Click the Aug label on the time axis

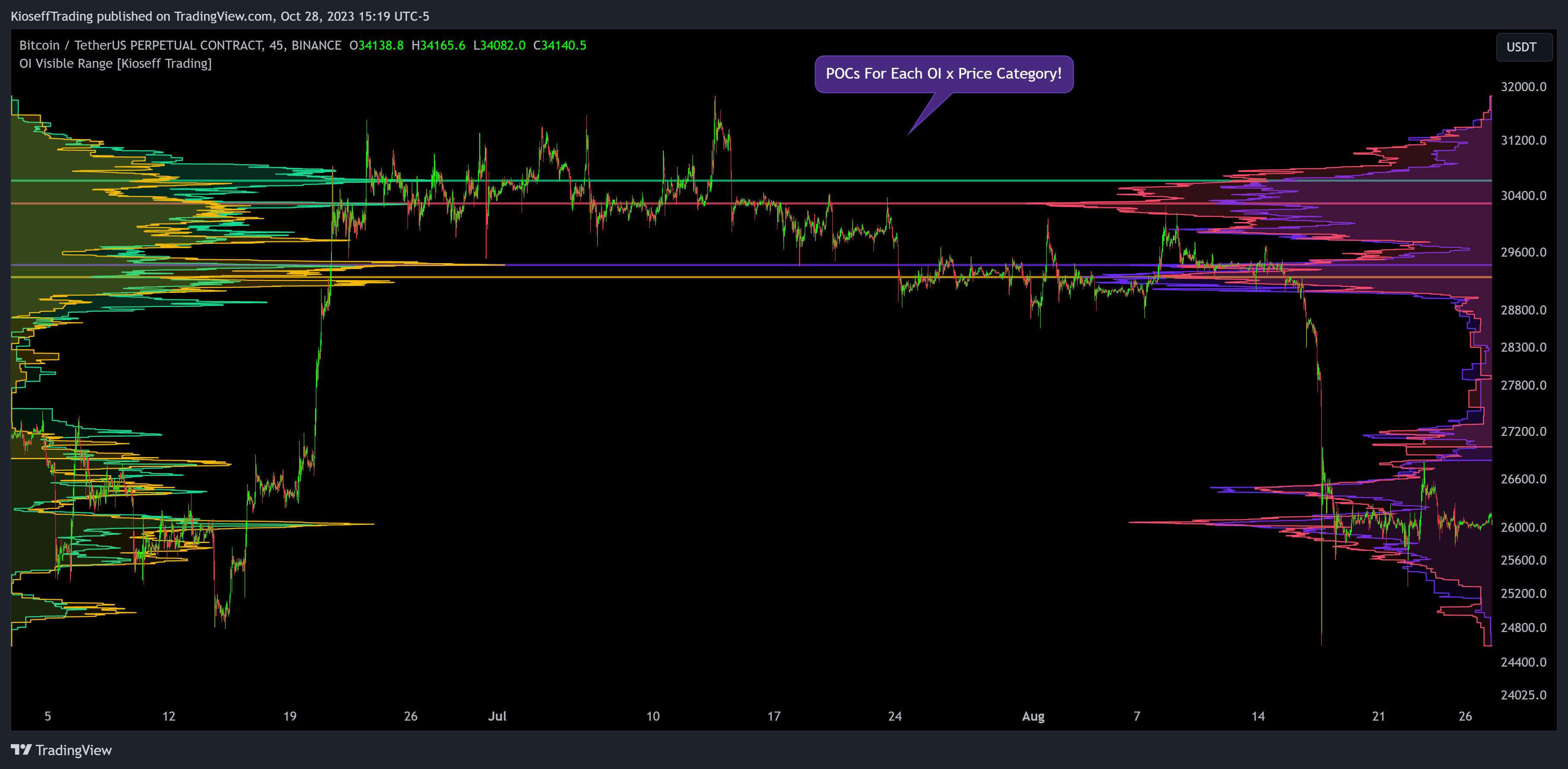(x=1033, y=716)
